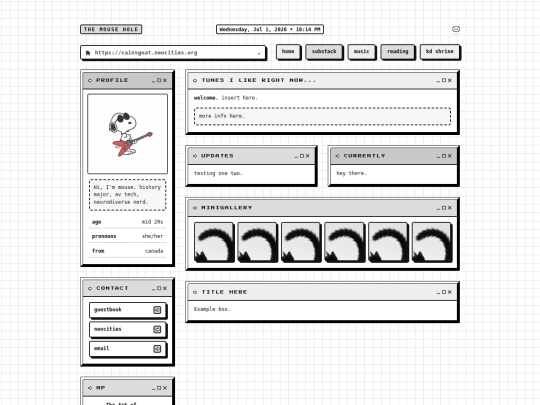
Task: Click the Snoopy guitar profile picture
Action: pos(127,134)
